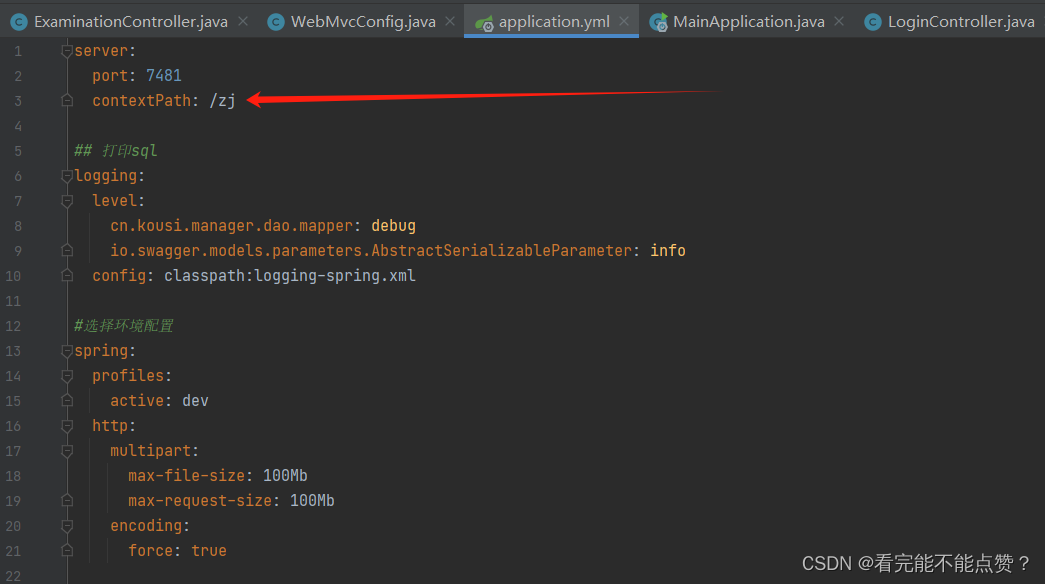
Task: Click the profiles key
Action: (128, 376)
